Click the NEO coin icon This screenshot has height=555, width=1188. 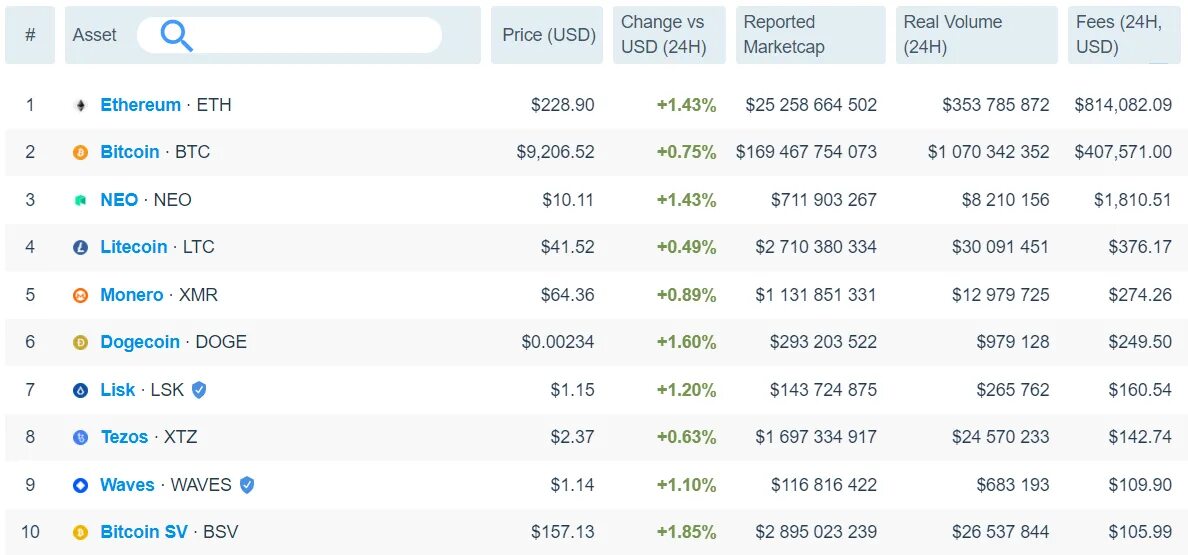[x=81, y=200]
